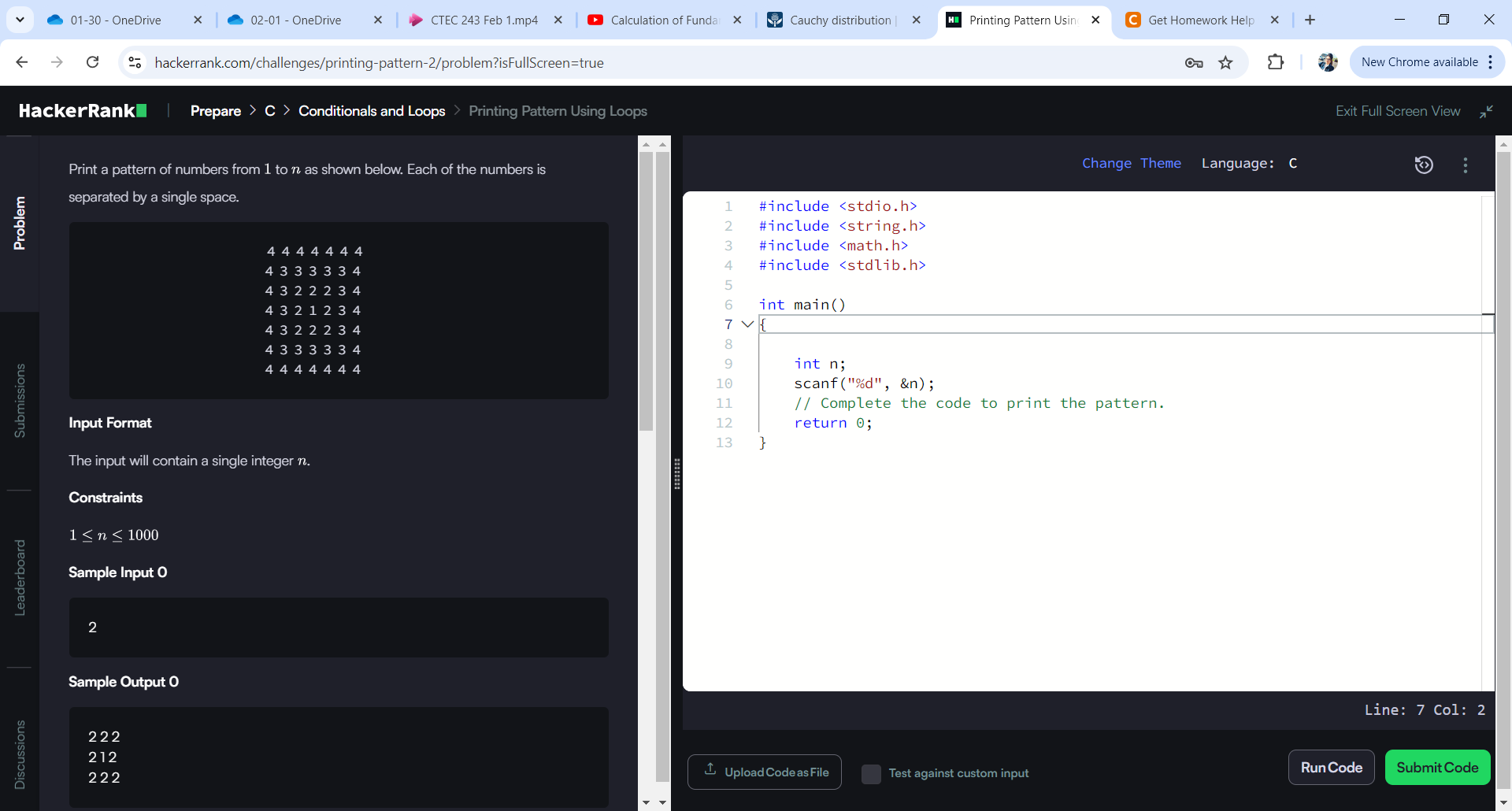Open a new browser tab
This screenshot has width=1512, height=811.
coord(1310,20)
